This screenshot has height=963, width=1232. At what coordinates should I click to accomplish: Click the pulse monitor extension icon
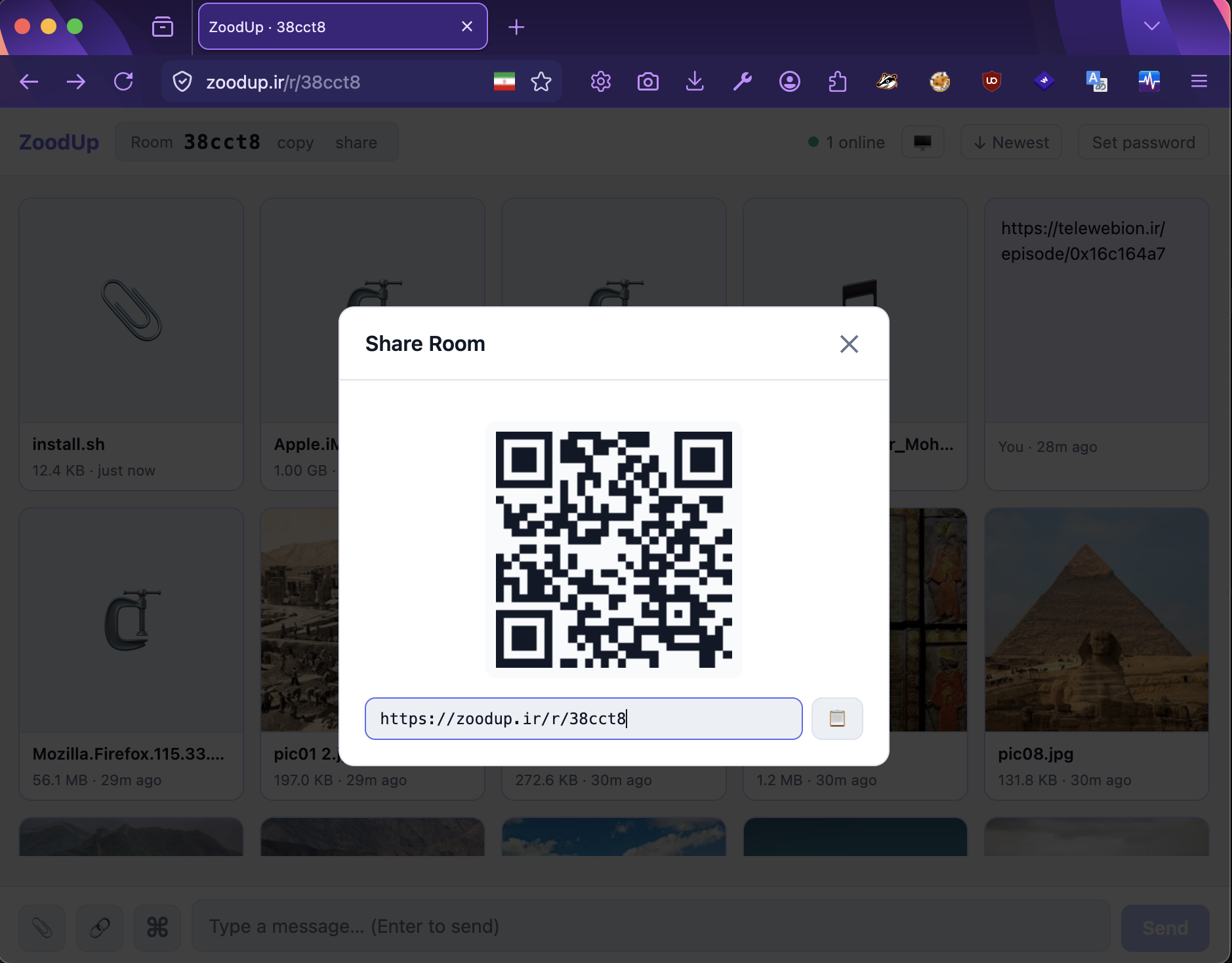(1149, 81)
